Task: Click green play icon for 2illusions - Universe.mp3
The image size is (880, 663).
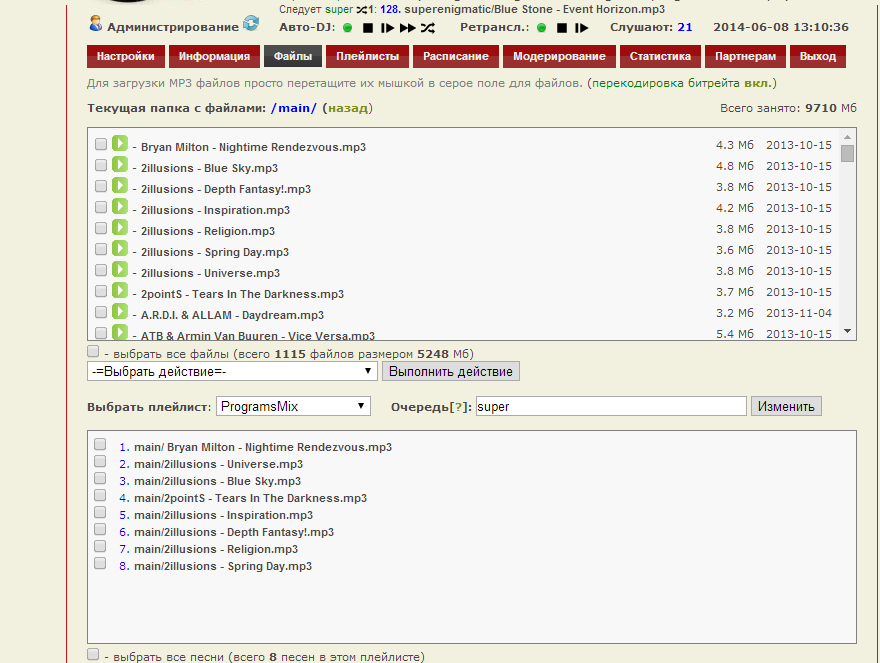Action: (120, 270)
